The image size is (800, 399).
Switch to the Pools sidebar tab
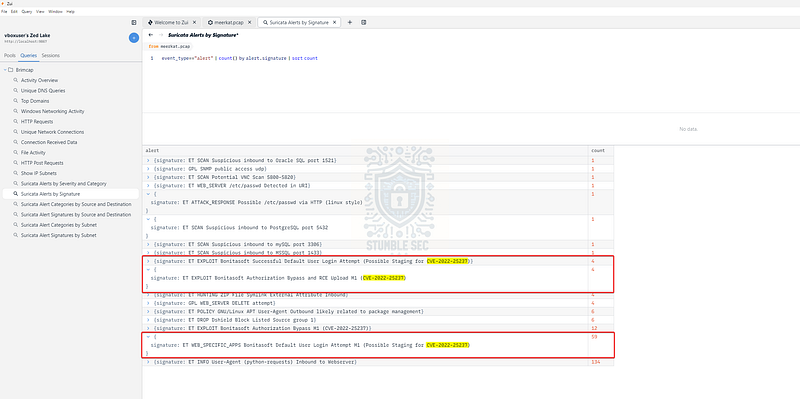click(10, 55)
